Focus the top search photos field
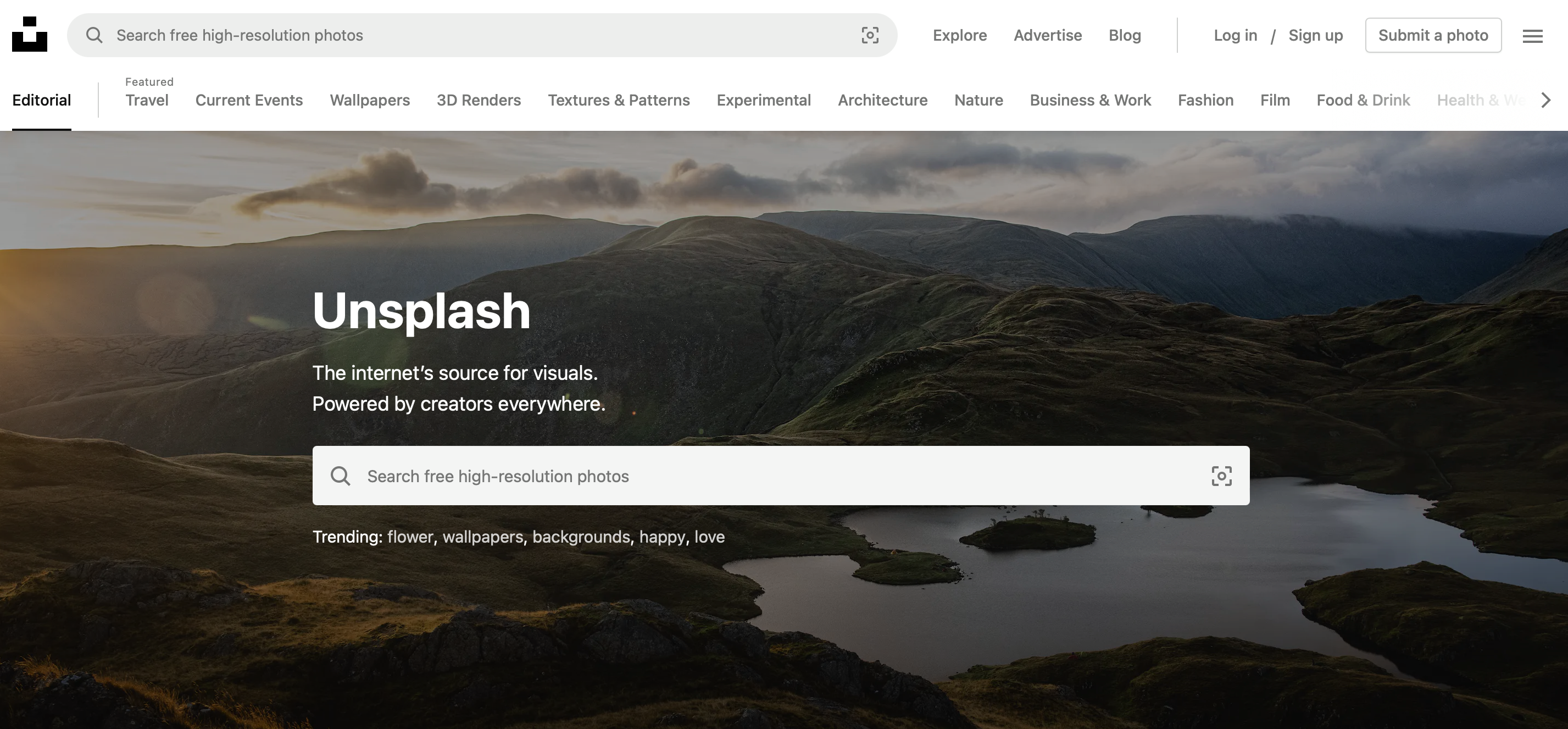This screenshot has width=1568, height=729. tap(482, 35)
